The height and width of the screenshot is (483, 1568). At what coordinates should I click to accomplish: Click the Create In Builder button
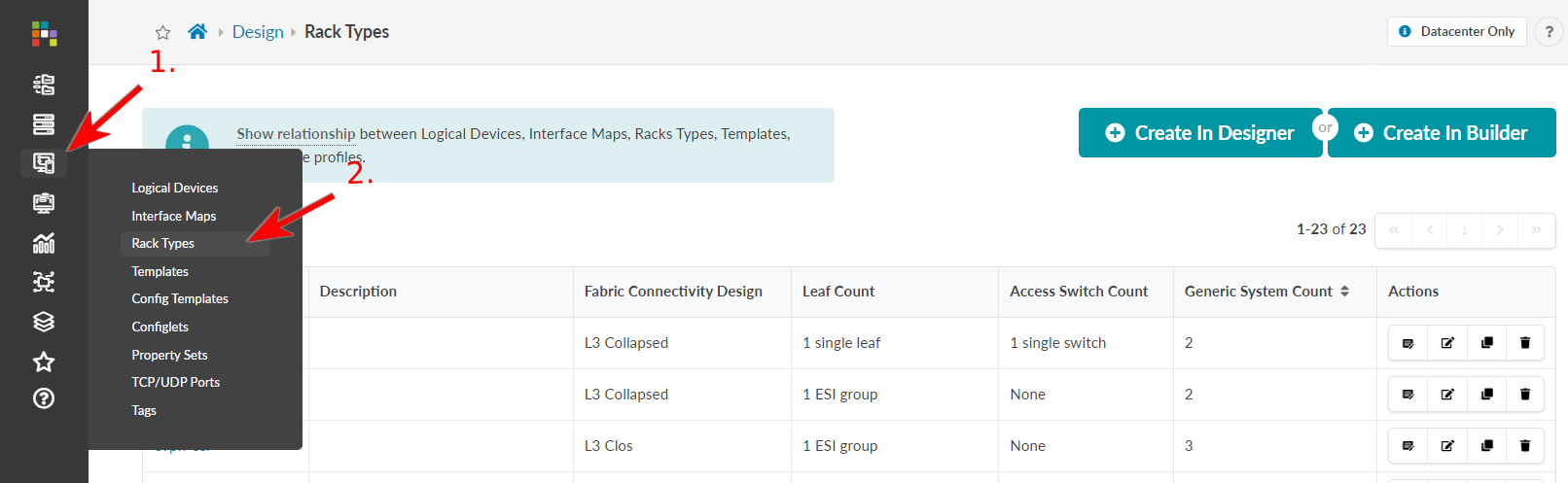click(1442, 133)
